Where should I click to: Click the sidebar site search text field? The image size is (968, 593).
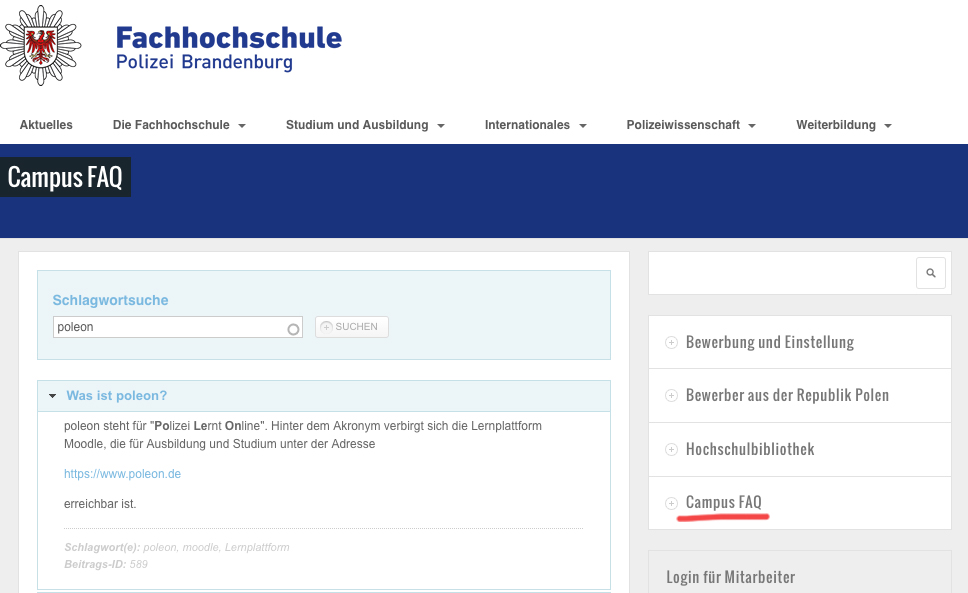click(783, 273)
